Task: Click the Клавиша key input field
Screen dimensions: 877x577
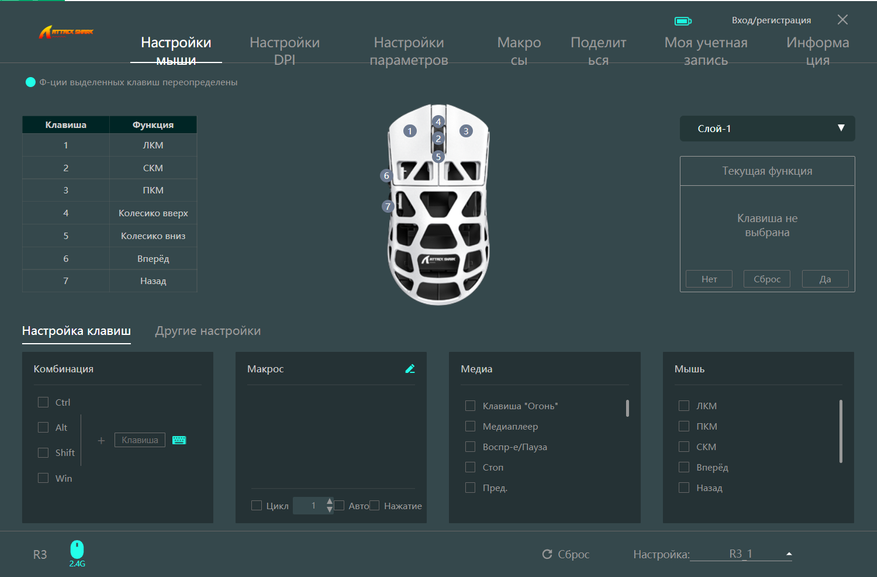Action: click(x=140, y=440)
